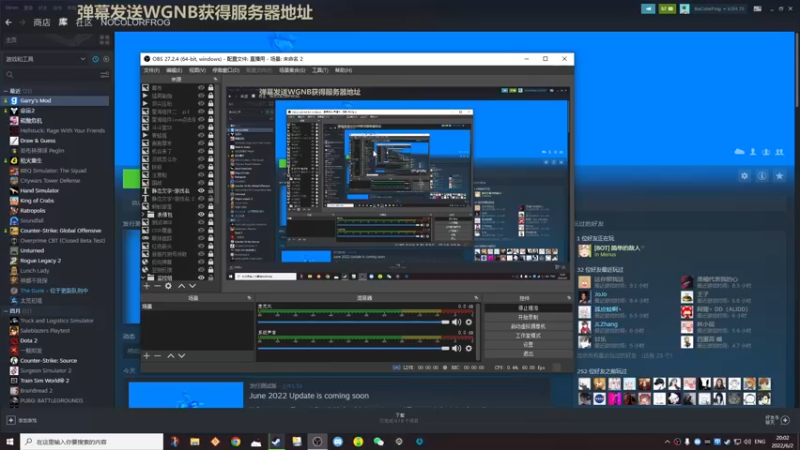Add a new scene in OBS scenes panel
The image size is (800, 450).
point(147,356)
